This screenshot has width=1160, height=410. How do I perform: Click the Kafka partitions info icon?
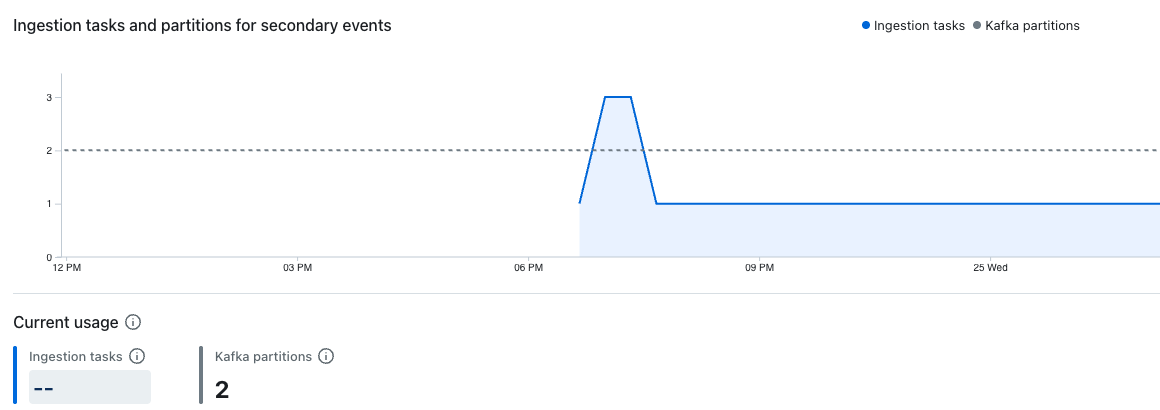325,356
